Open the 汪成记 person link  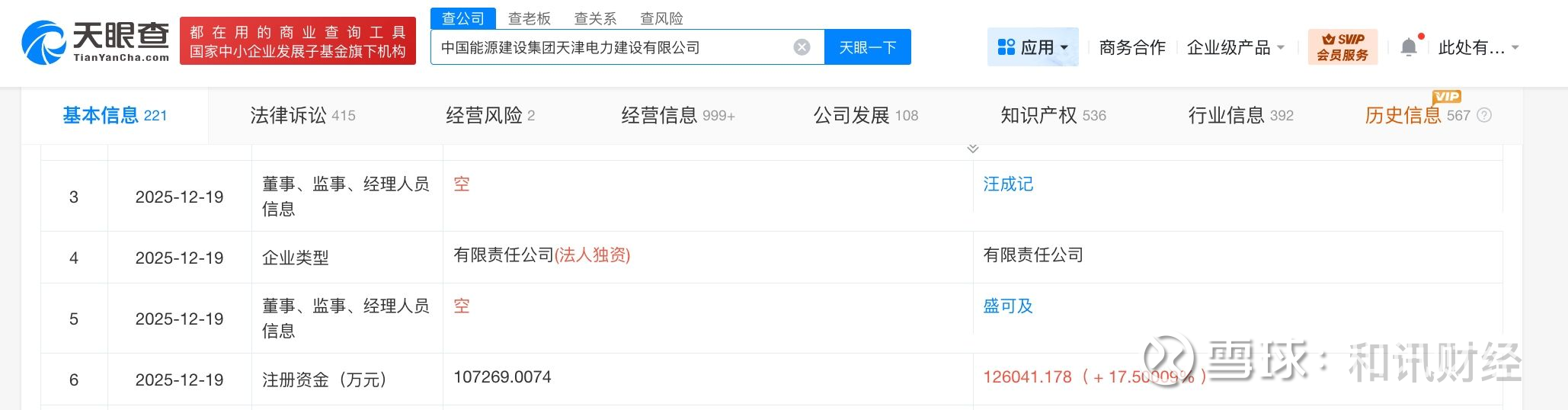coord(1007,184)
